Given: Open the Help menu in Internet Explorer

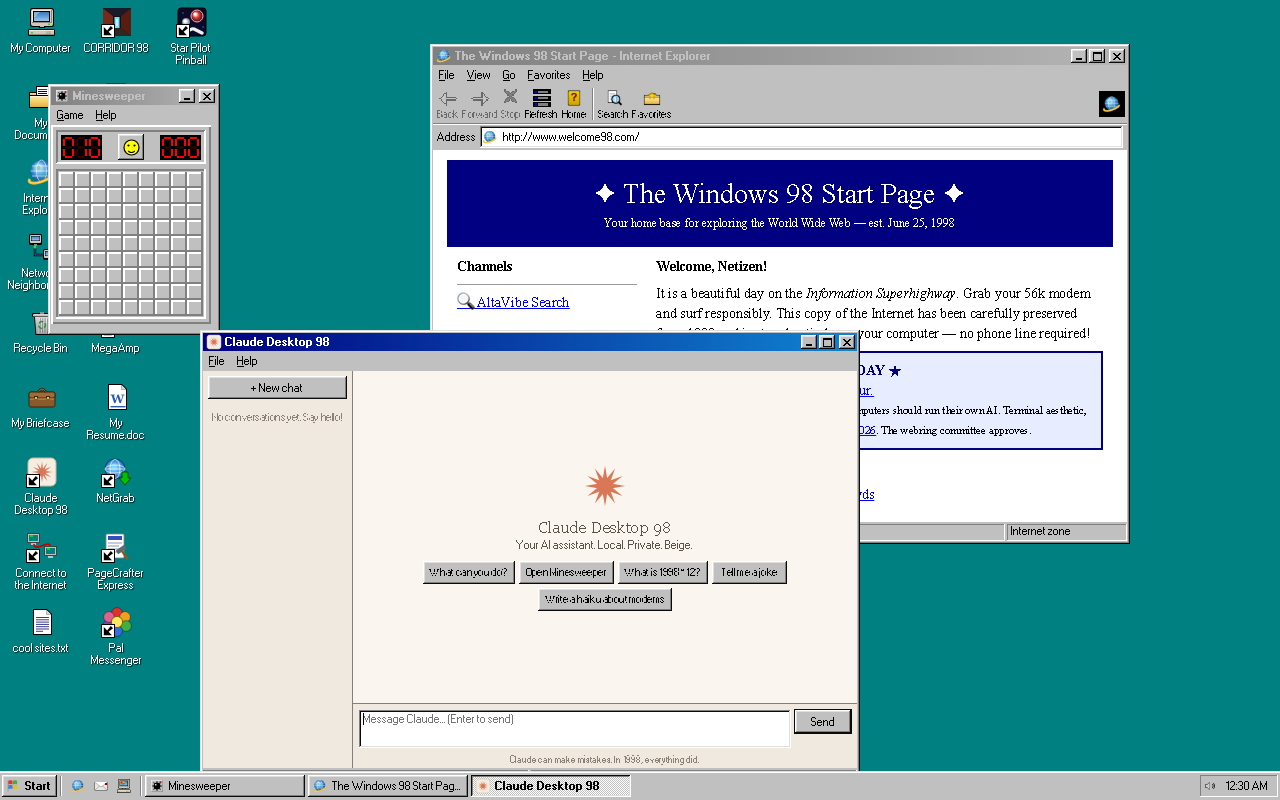Looking at the screenshot, I should point(593,75).
